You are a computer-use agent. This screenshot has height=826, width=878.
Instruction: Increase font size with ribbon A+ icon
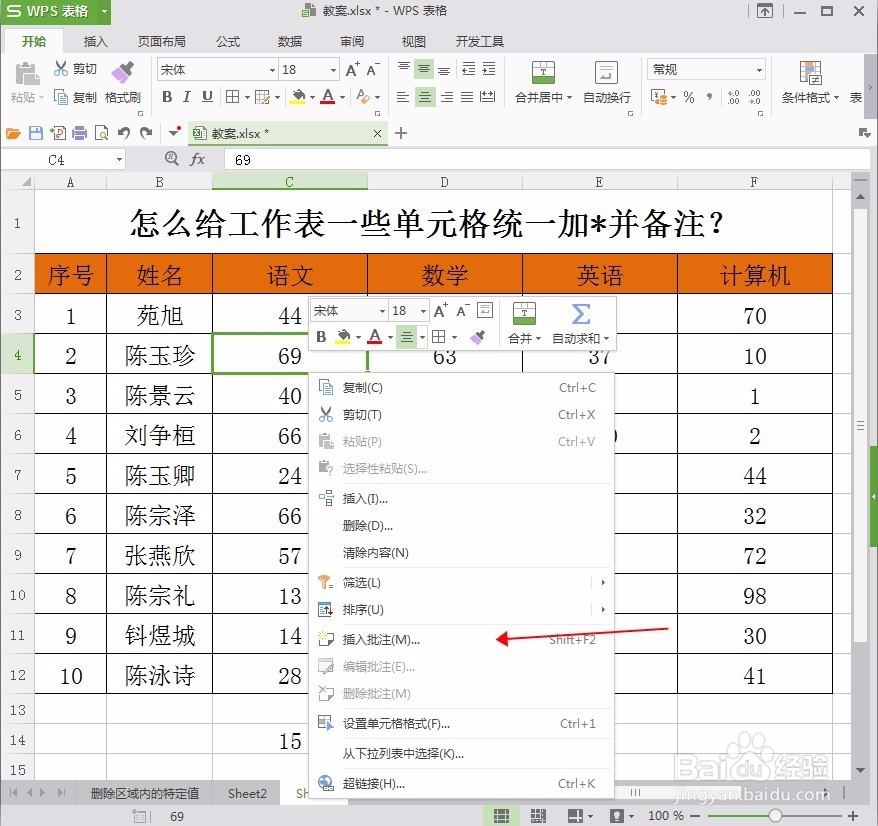tap(353, 69)
